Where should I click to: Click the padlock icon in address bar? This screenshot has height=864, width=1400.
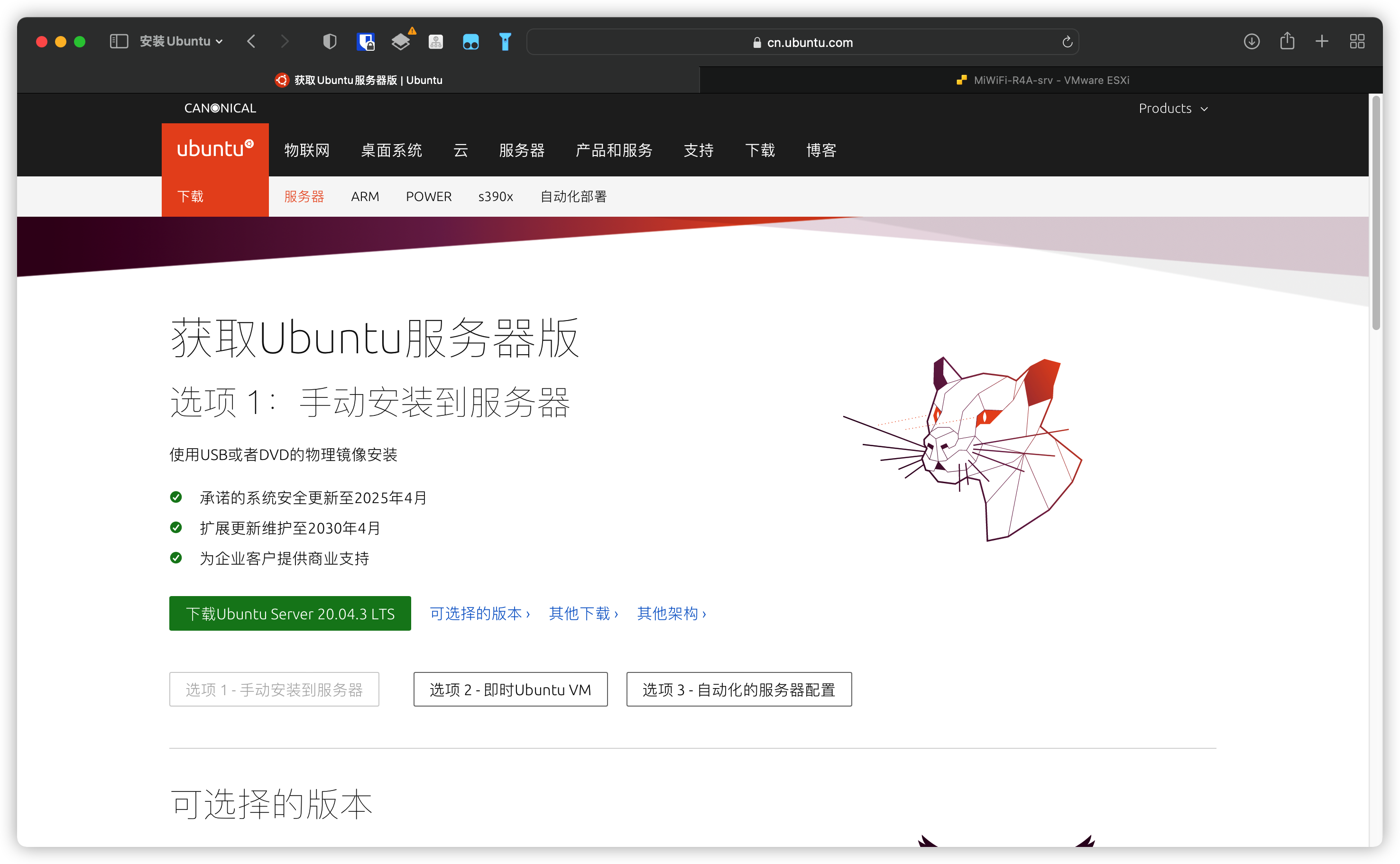point(757,43)
